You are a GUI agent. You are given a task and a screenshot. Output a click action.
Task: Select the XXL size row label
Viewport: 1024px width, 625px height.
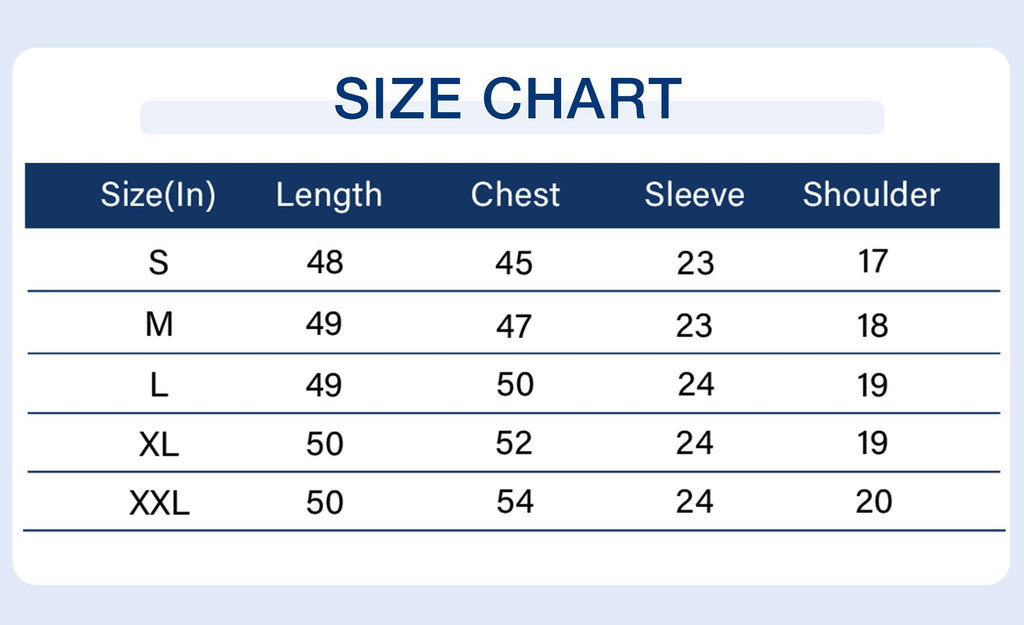[x=159, y=503]
